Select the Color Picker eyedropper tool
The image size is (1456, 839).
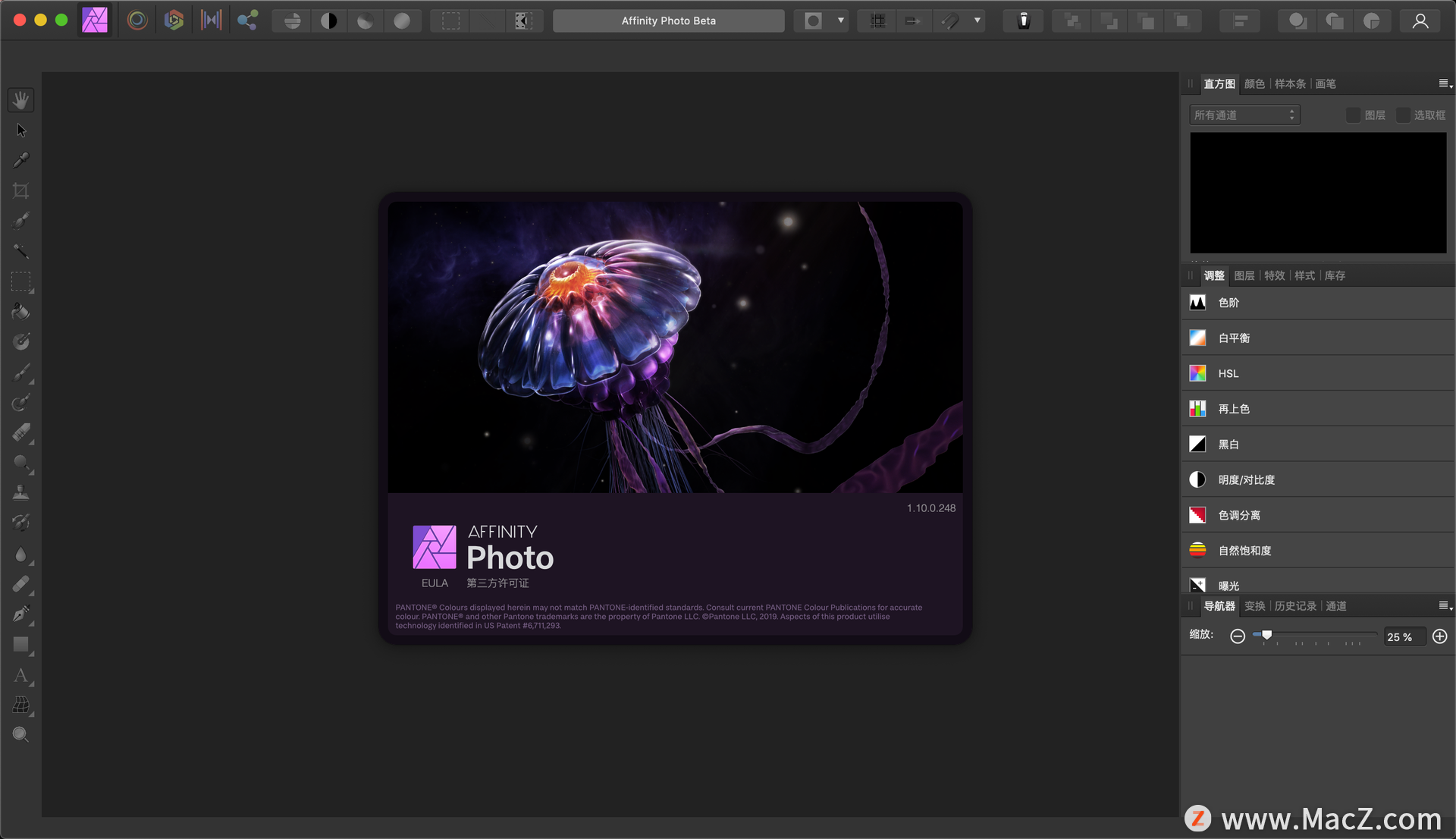click(x=21, y=160)
